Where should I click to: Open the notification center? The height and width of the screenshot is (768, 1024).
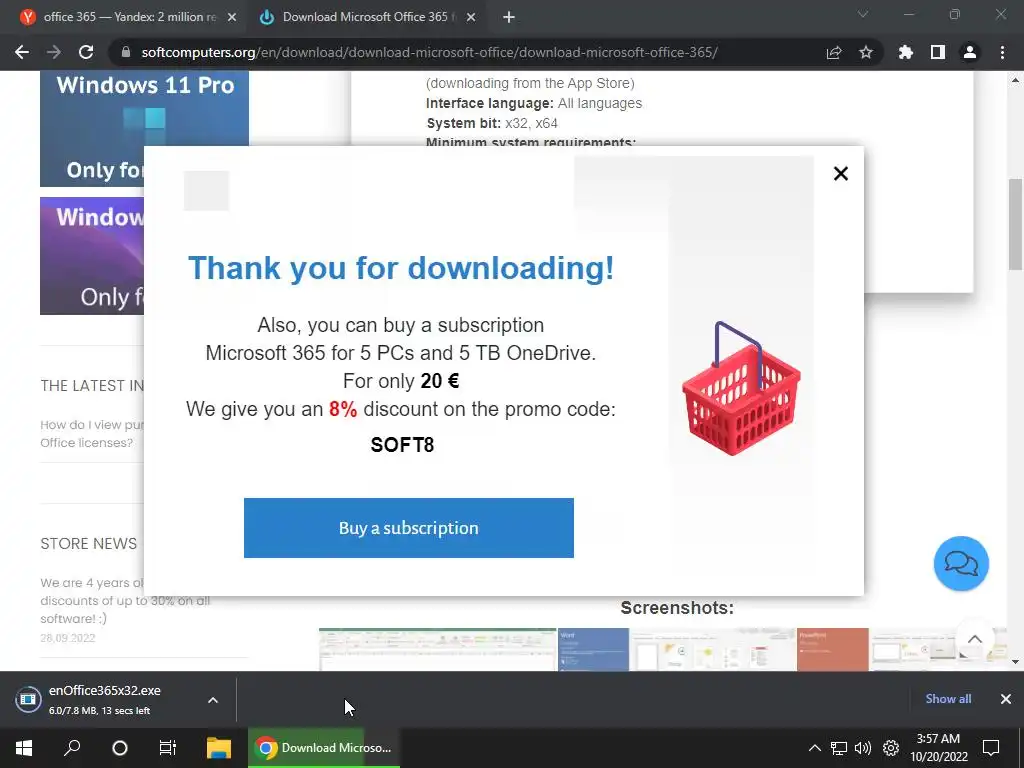pyautogui.click(x=991, y=748)
